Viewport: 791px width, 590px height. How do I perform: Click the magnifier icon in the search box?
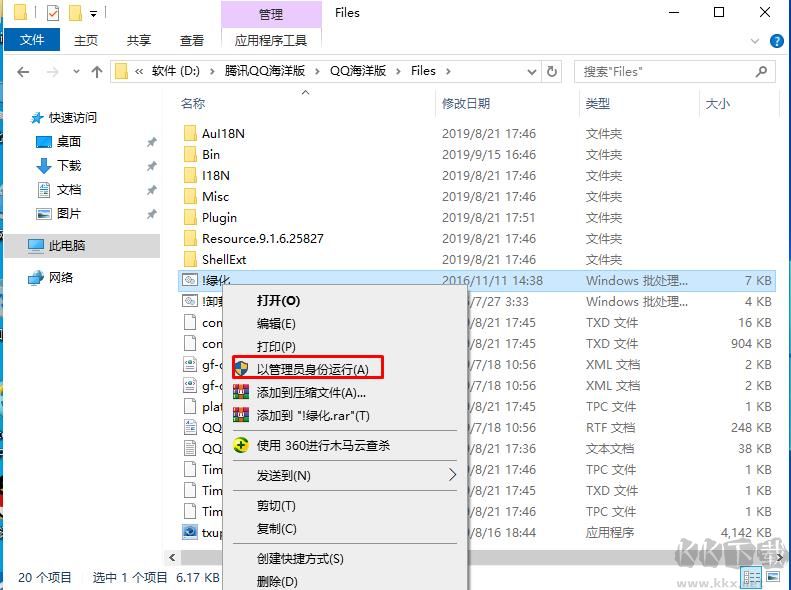click(761, 71)
